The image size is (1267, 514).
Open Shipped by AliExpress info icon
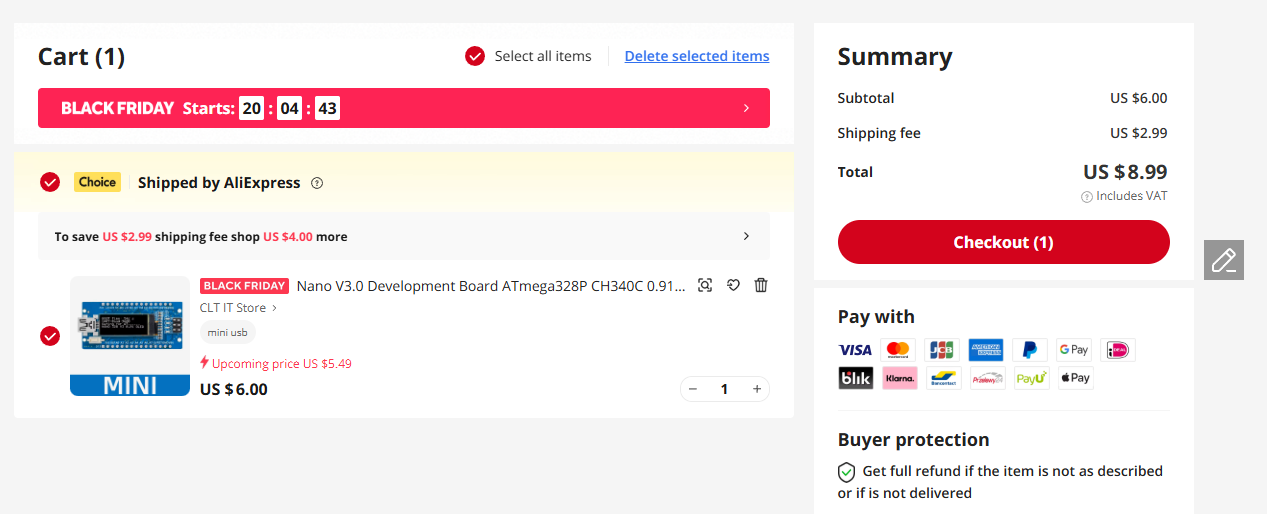click(x=317, y=183)
